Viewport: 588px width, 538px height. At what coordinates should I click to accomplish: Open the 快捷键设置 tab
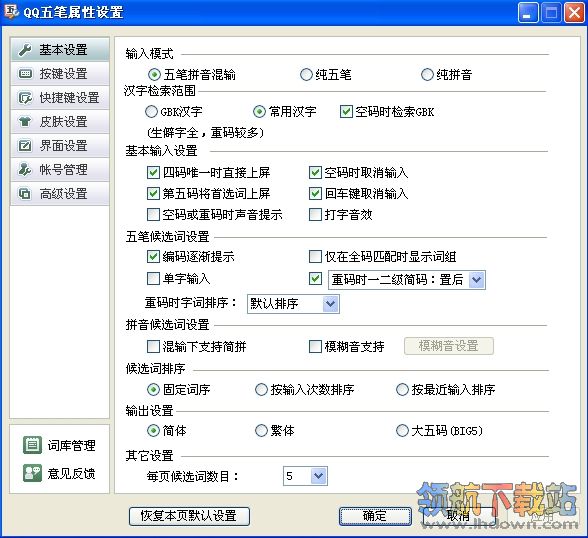[60, 97]
